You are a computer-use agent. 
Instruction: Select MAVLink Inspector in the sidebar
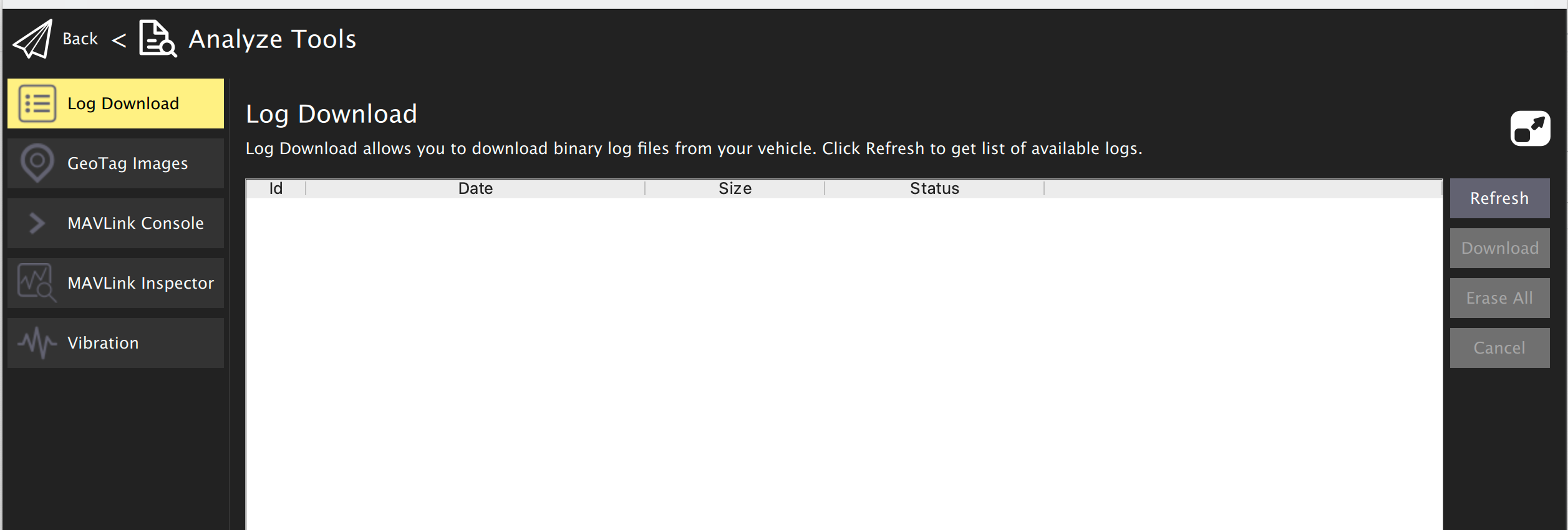coord(115,283)
